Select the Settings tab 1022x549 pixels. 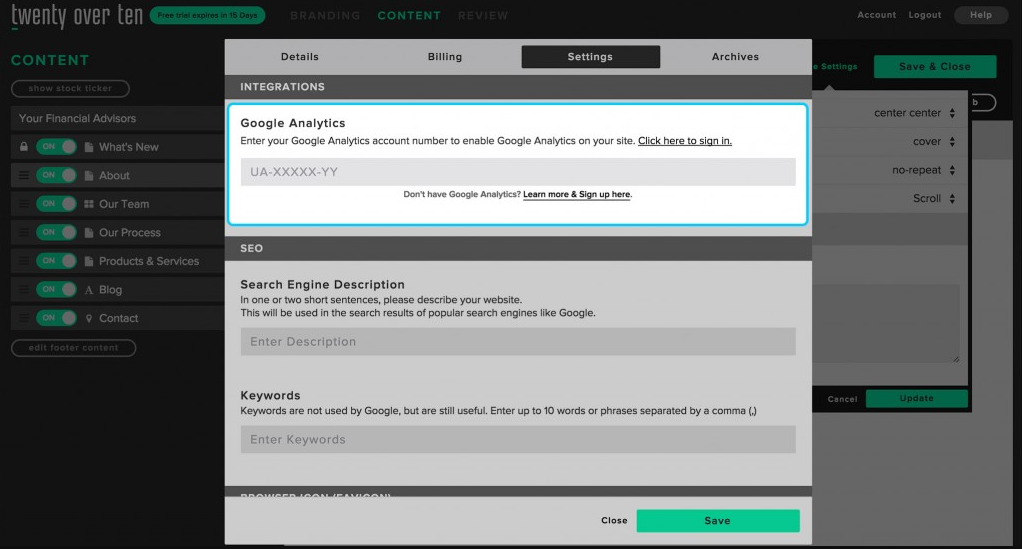click(x=591, y=57)
